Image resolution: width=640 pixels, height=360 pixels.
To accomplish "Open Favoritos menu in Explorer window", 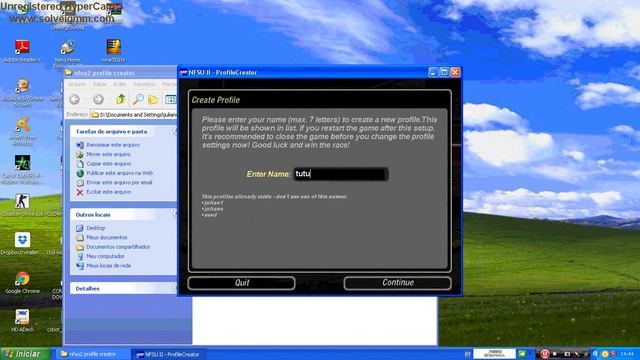I will pos(144,84).
